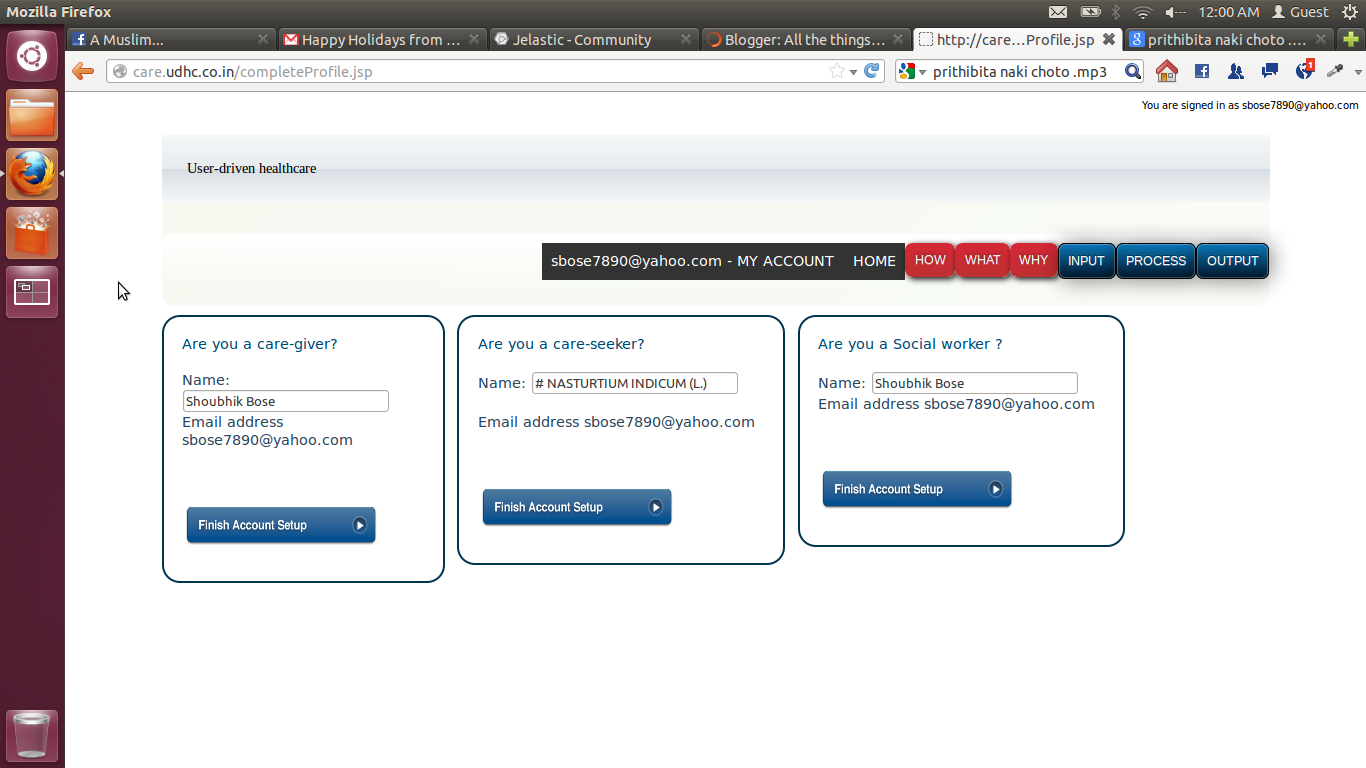Screen dimensions: 1366x768
Task: Expand the eyedropper menu chevron on the toolbar
Action: click(1359, 72)
